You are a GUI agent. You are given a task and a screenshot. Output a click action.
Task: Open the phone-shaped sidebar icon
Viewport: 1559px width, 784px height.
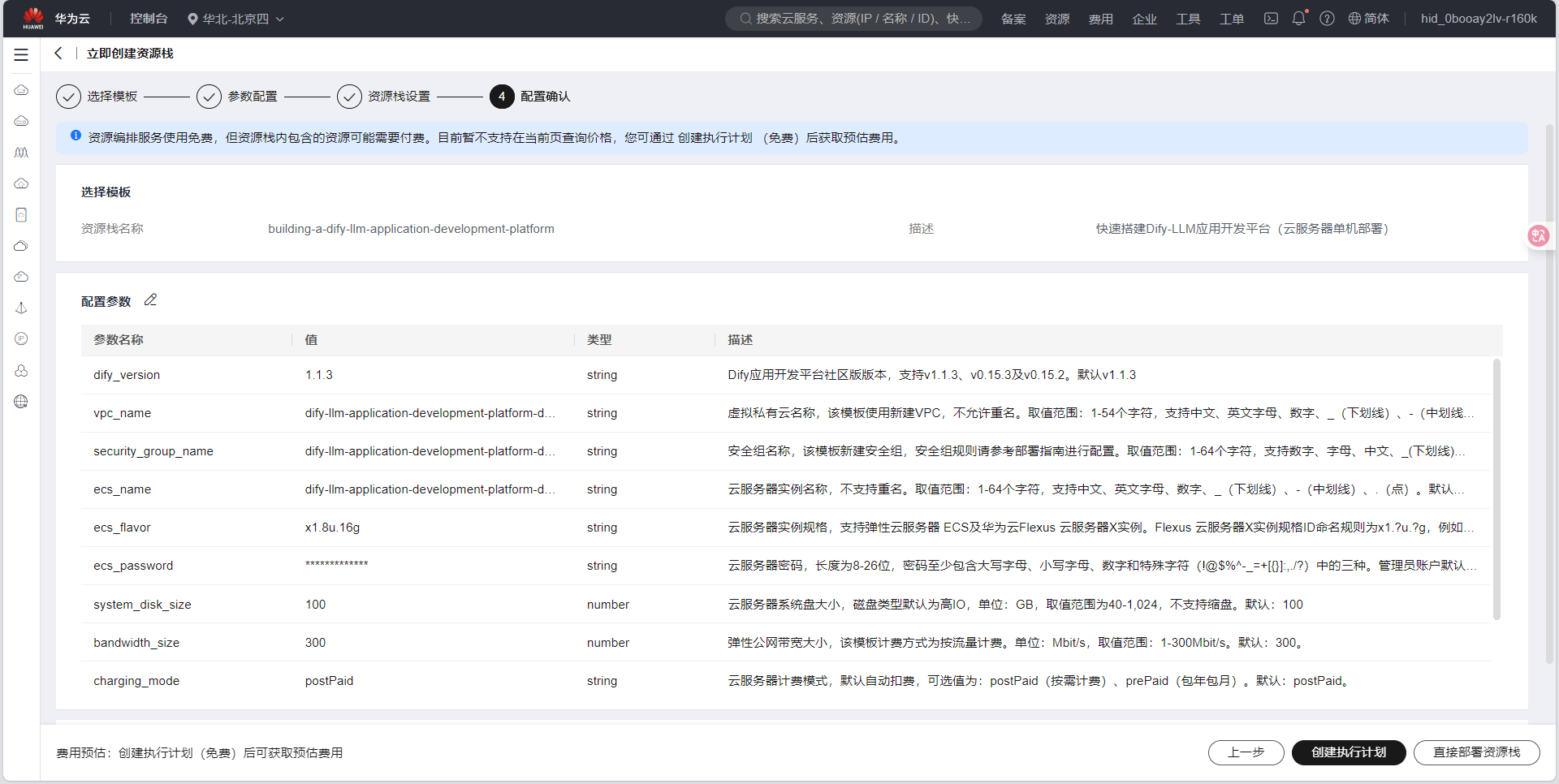[x=21, y=215]
